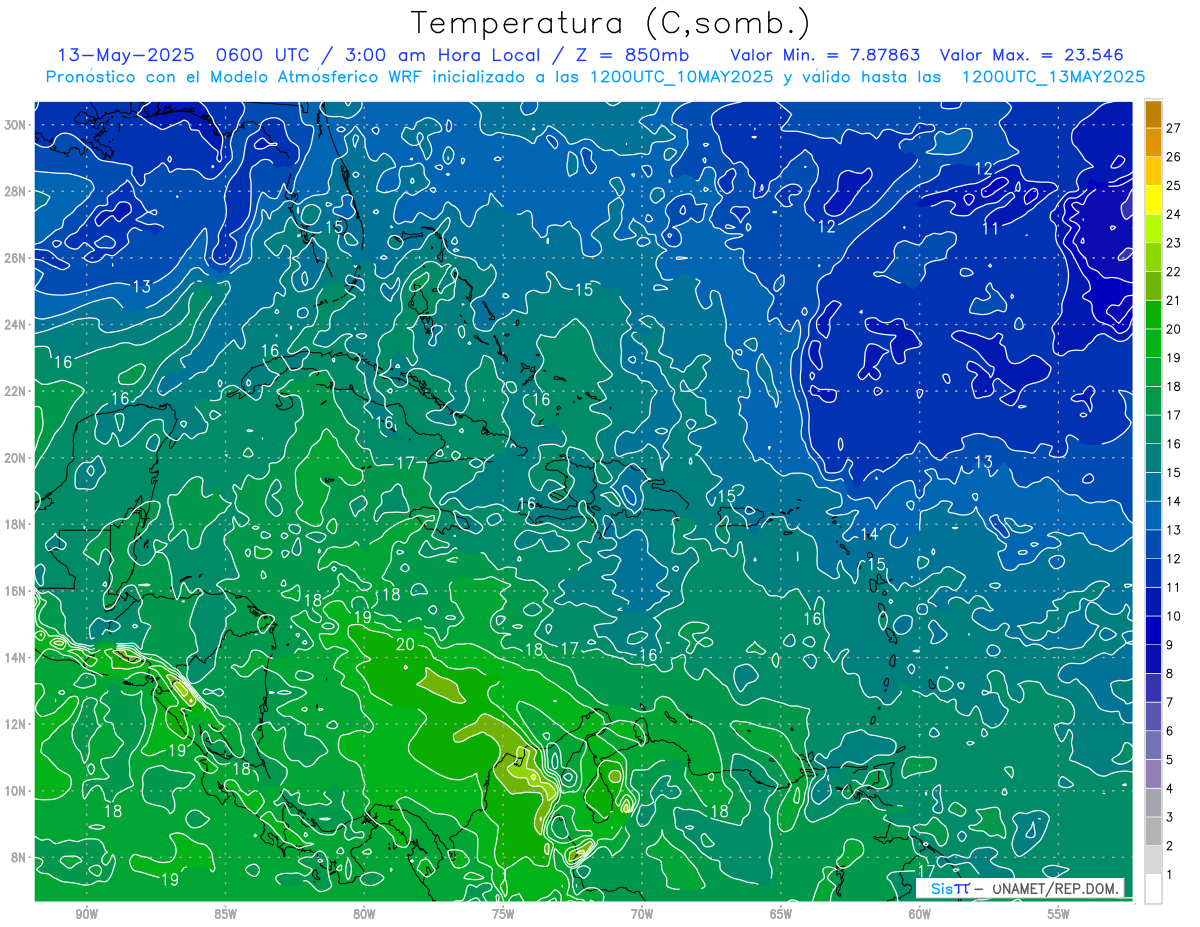The width and height of the screenshot is (1200, 927).
Task: Select 'Valor Min. = 7.87863' text
Action: [825, 55]
